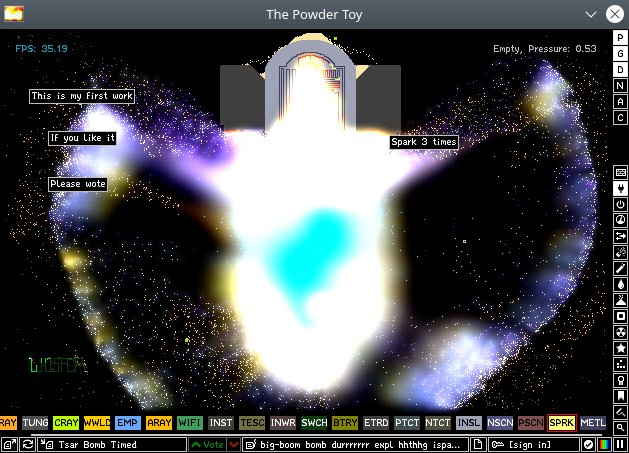Screen dimensions: 629x453
Task: Select the ETRD element
Action: pyautogui.click(x=376, y=423)
